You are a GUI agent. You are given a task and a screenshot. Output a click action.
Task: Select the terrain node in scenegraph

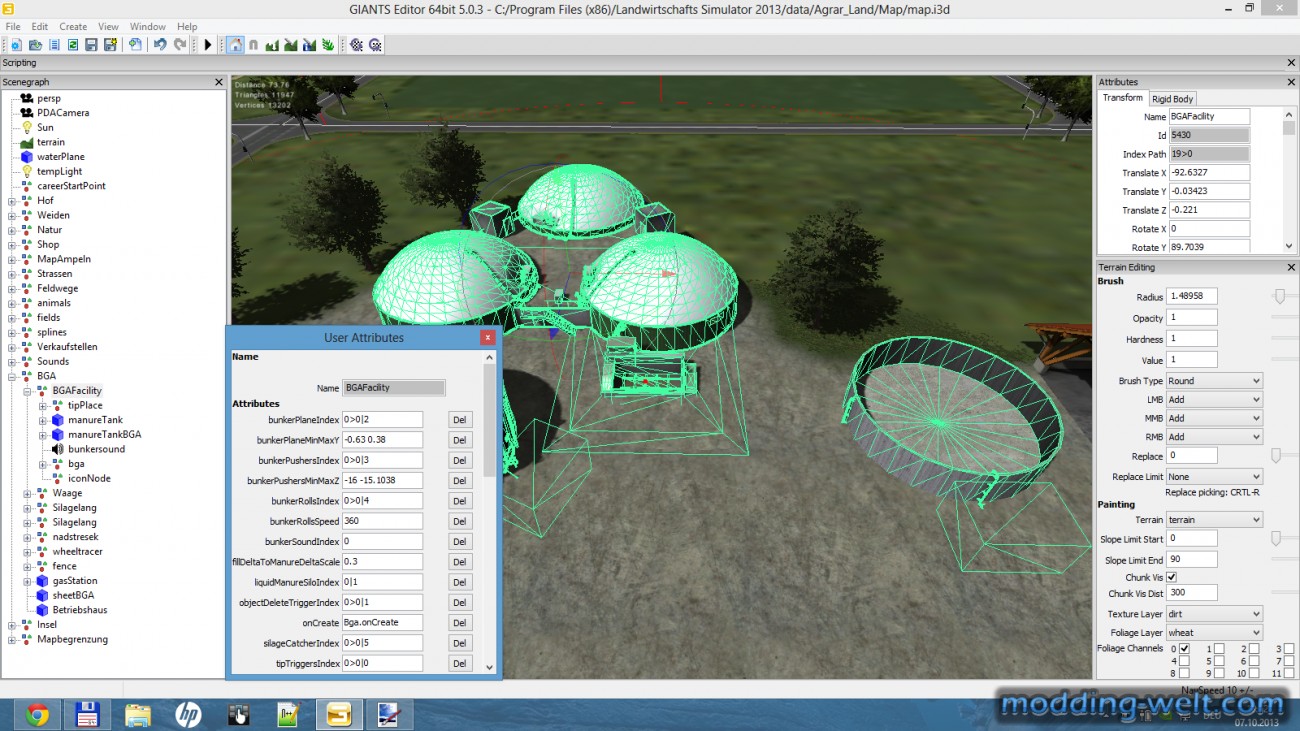click(x=51, y=142)
